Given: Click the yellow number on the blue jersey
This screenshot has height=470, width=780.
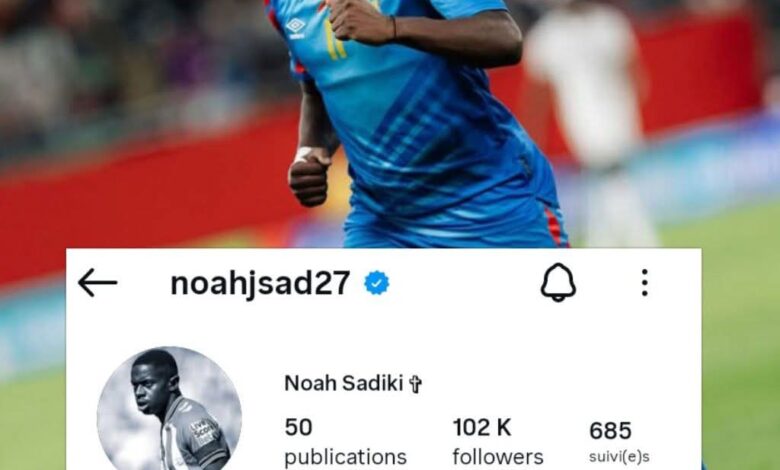Looking at the screenshot, I should [336, 42].
